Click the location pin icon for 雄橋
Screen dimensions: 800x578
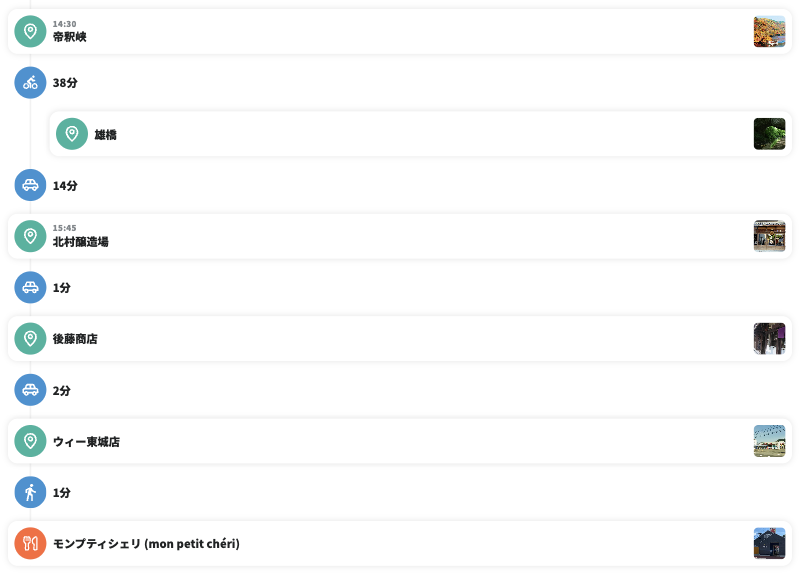pyautogui.click(x=72, y=134)
